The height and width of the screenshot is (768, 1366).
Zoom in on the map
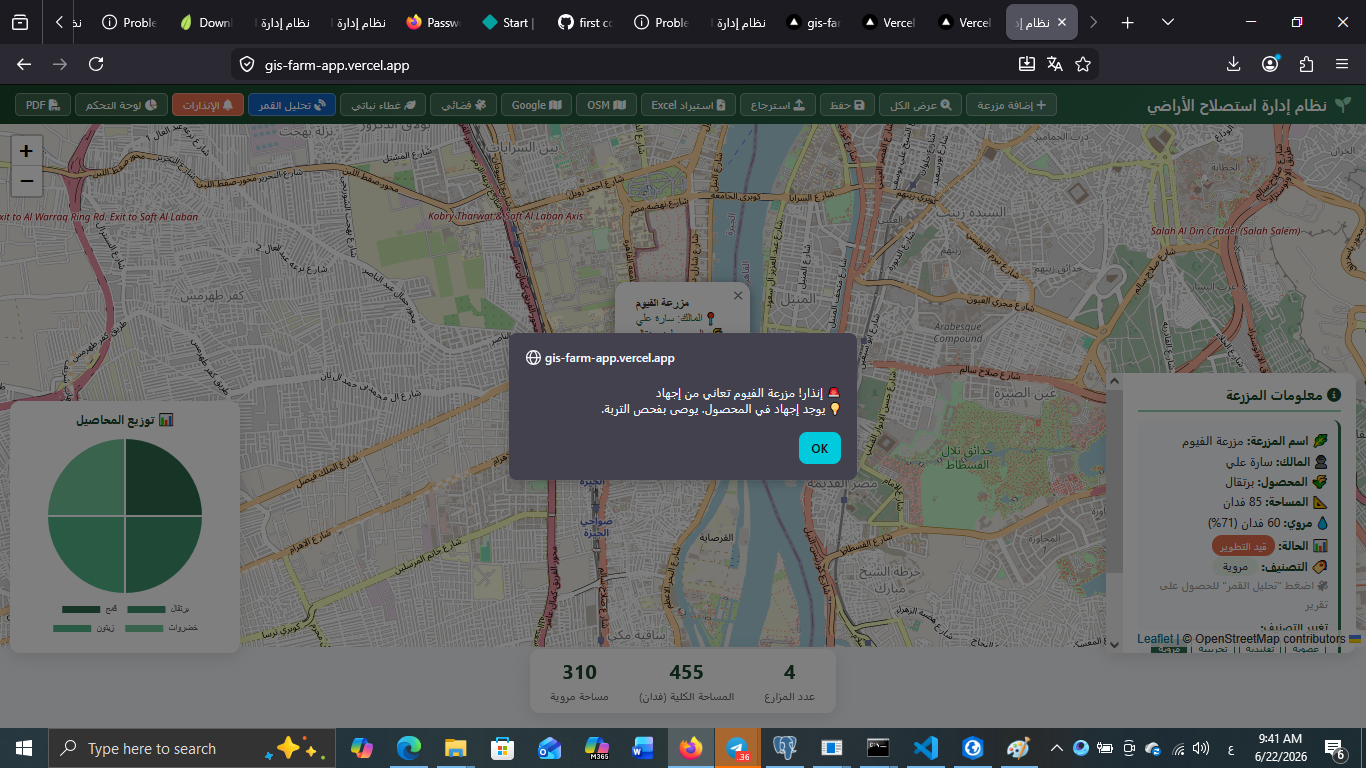(26, 152)
